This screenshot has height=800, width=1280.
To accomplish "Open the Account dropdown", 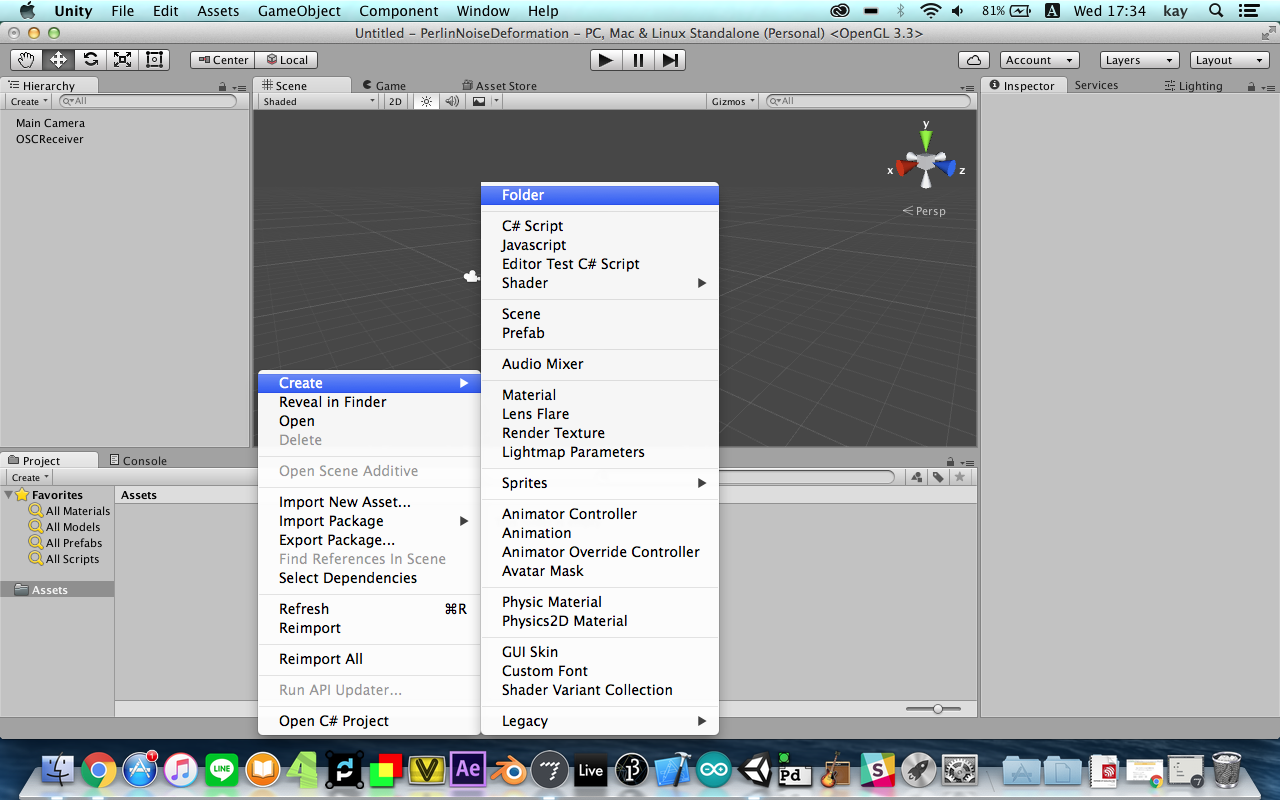I will (x=1038, y=60).
